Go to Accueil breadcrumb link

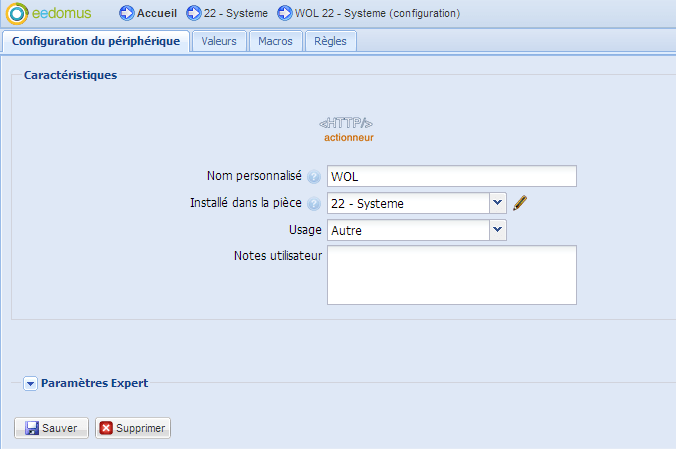coord(157,13)
